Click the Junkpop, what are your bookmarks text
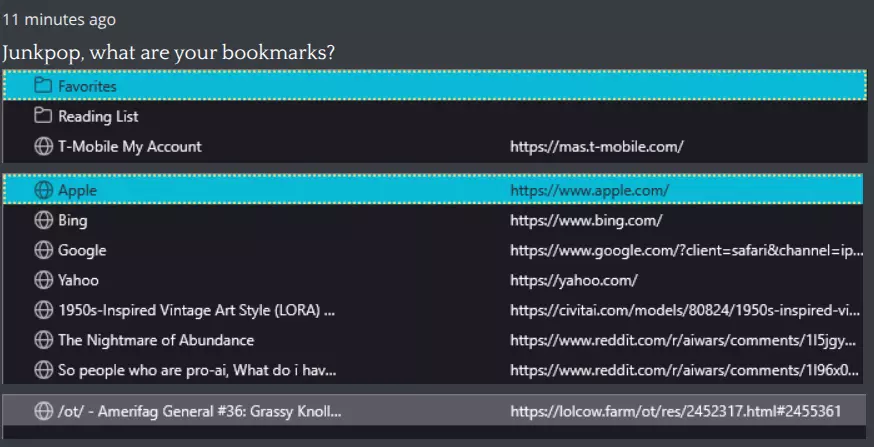This screenshot has height=447, width=874. (168, 54)
